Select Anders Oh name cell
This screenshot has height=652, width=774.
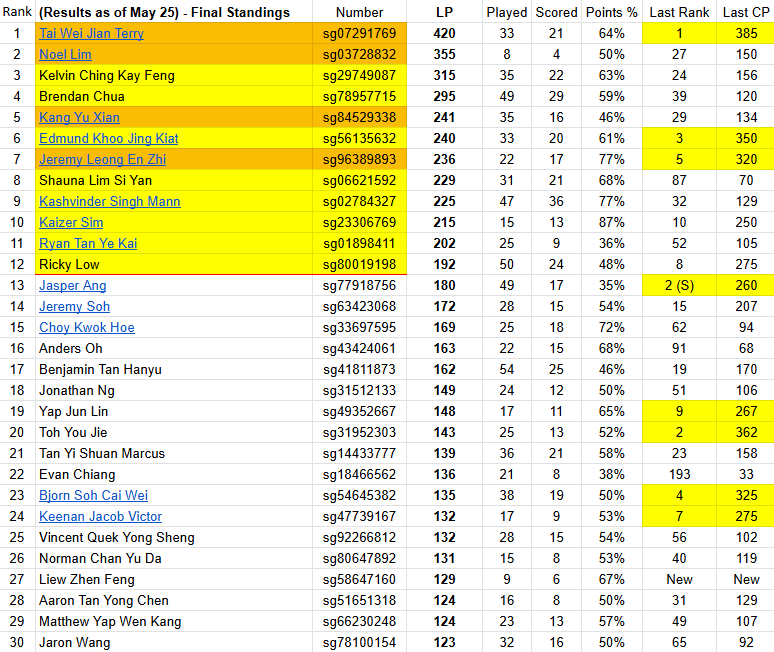coord(174,348)
